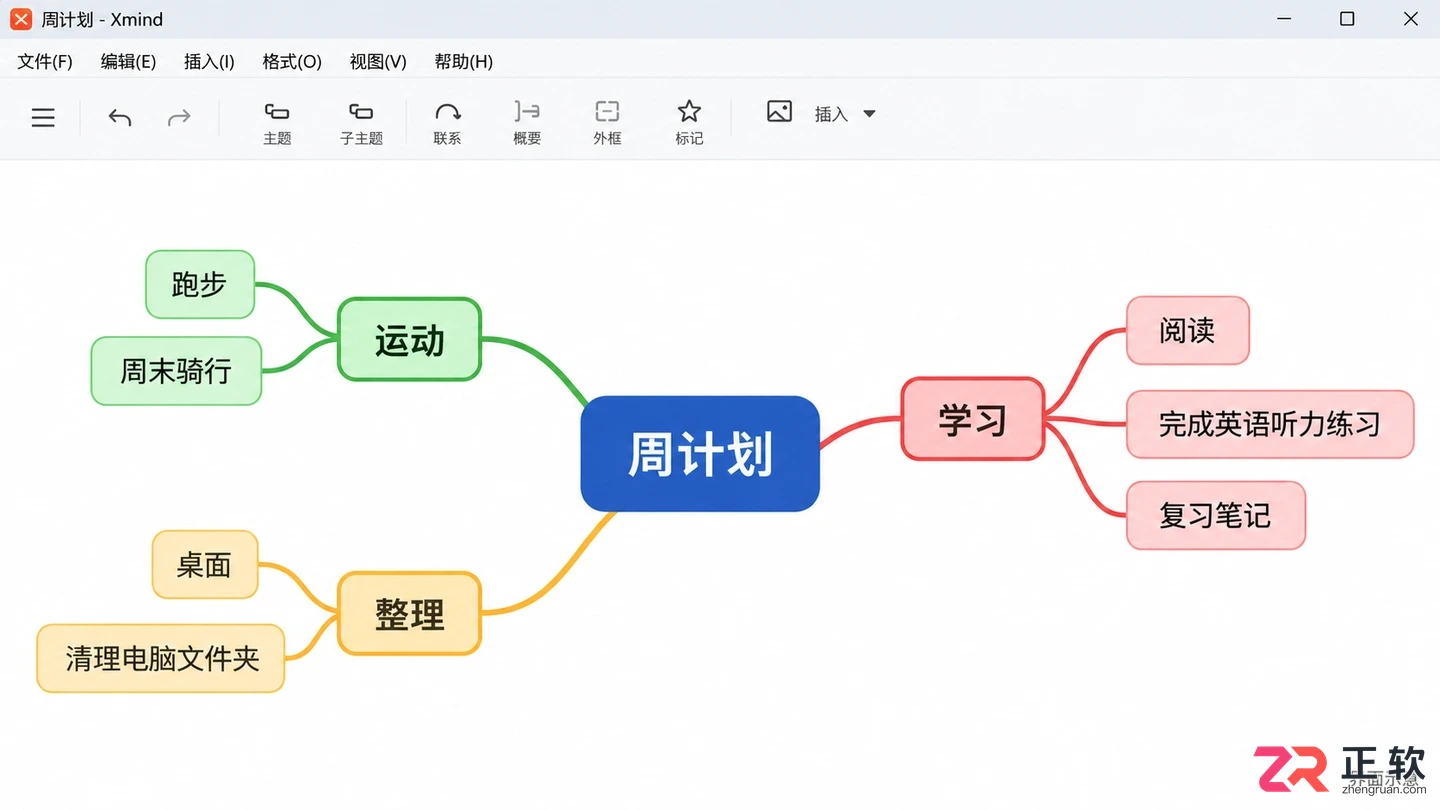
Task: Open the 编辑(E) menu
Action: pyautogui.click(x=128, y=62)
